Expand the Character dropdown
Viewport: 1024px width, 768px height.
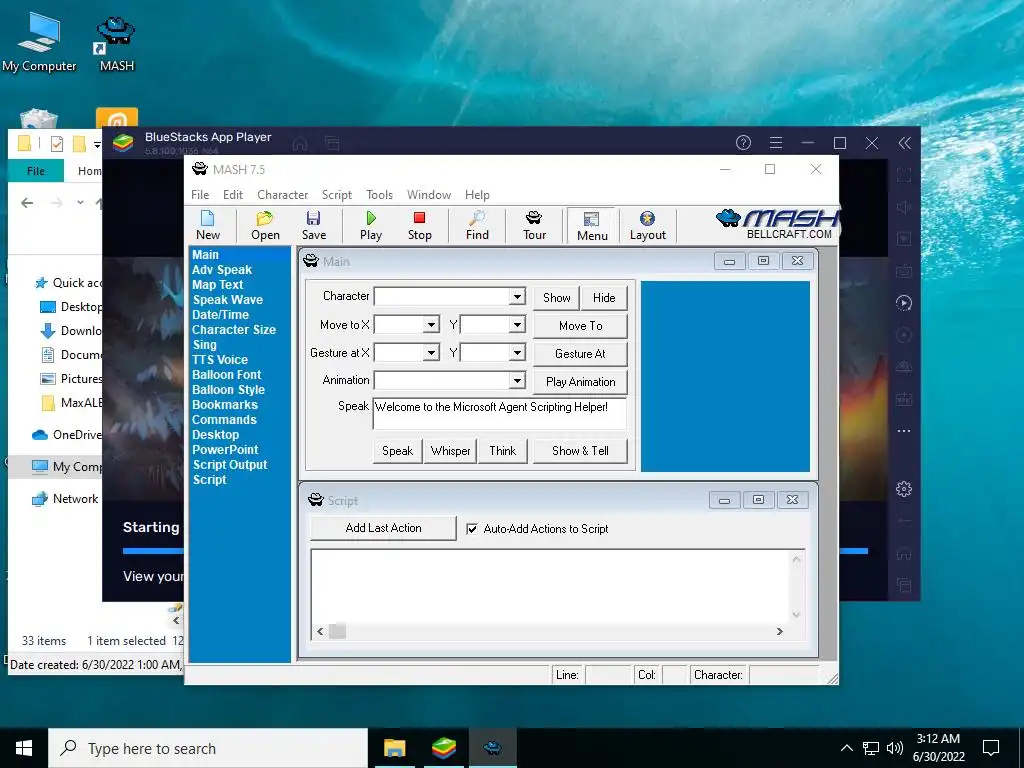click(517, 296)
